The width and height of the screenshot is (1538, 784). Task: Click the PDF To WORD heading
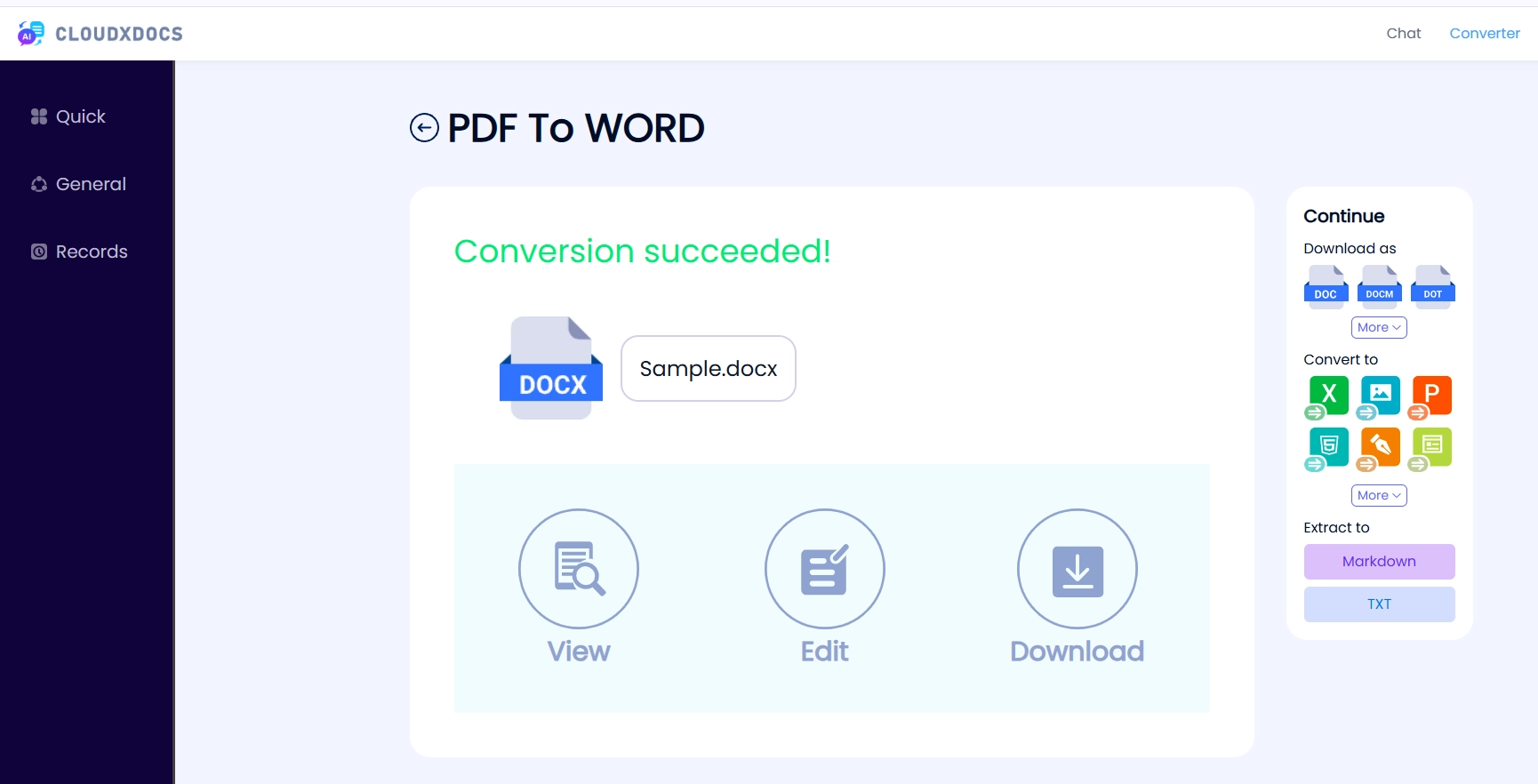tap(576, 128)
